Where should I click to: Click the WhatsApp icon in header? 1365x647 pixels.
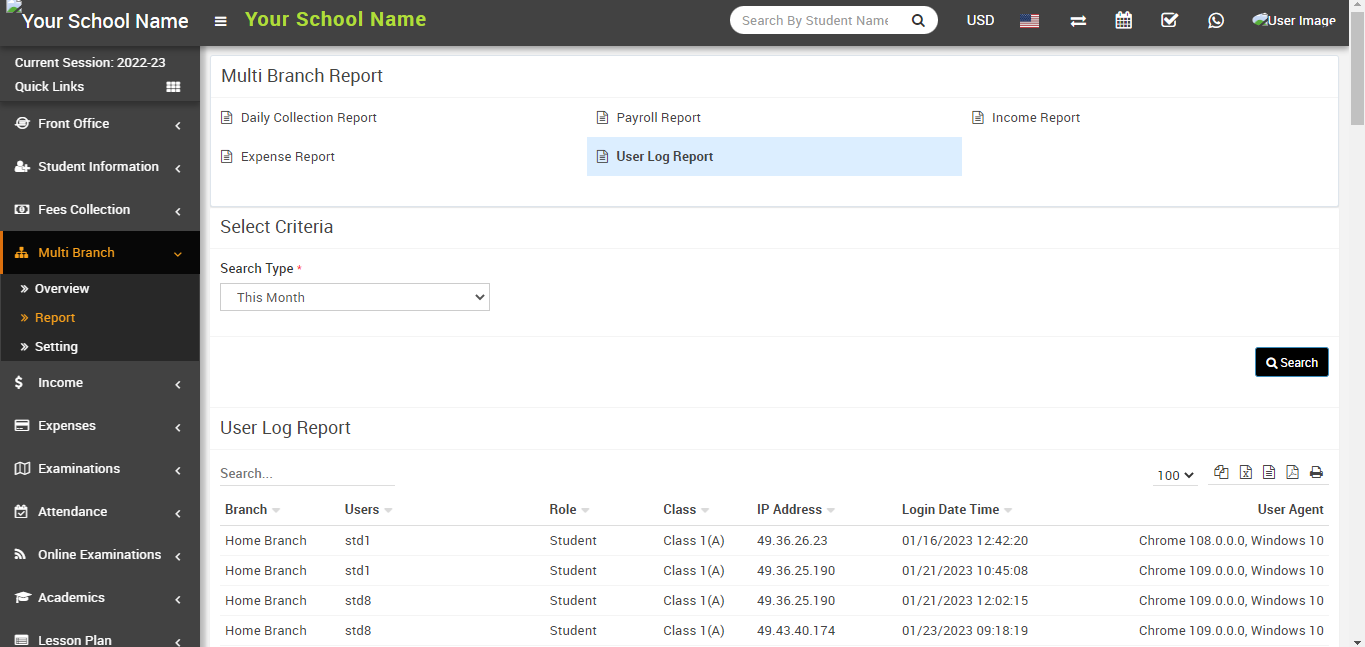pyautogui.click(x=1215, y=20)
